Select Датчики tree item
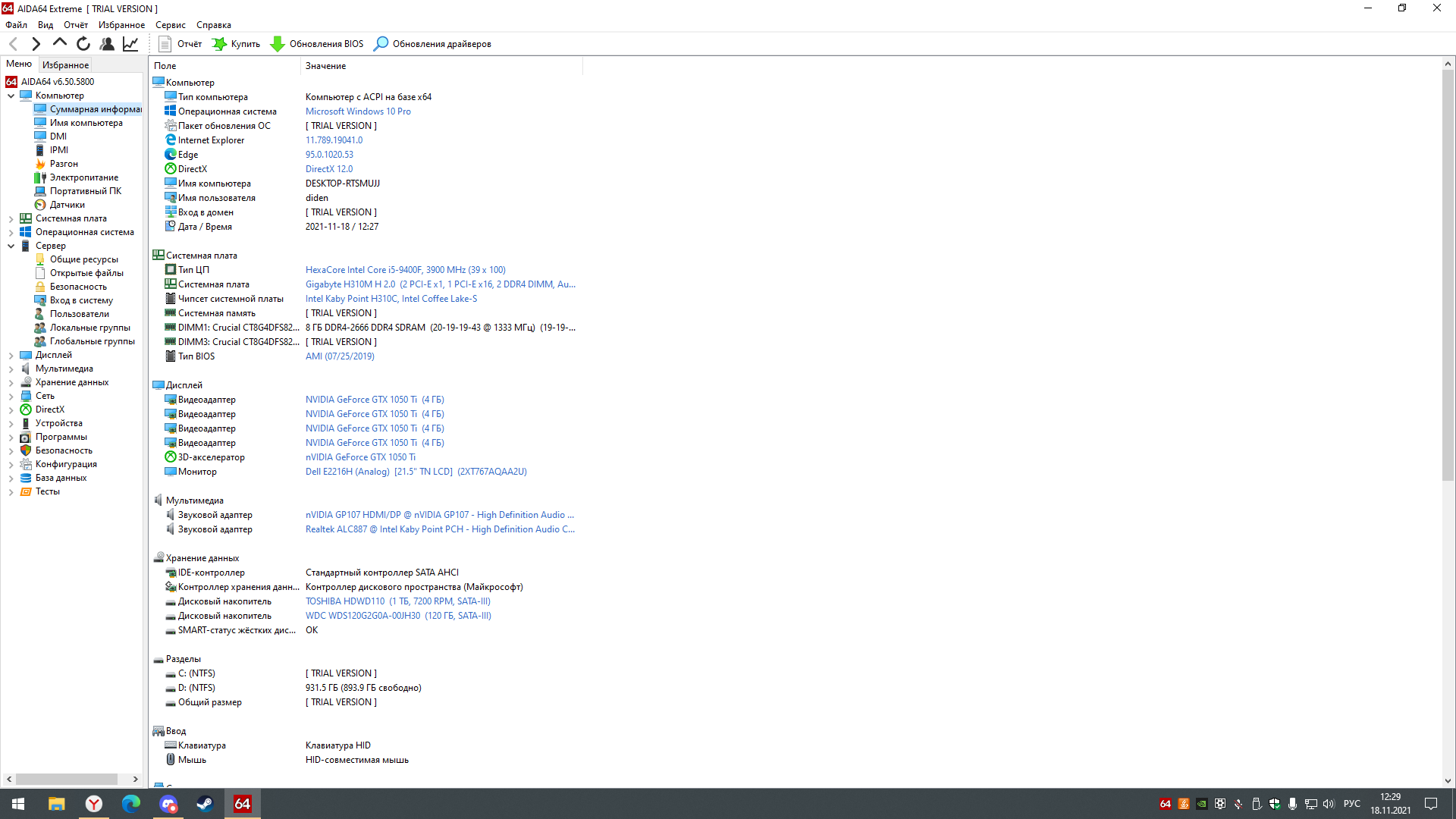This screenshot has width=1456, height=819. click(60, 205)
